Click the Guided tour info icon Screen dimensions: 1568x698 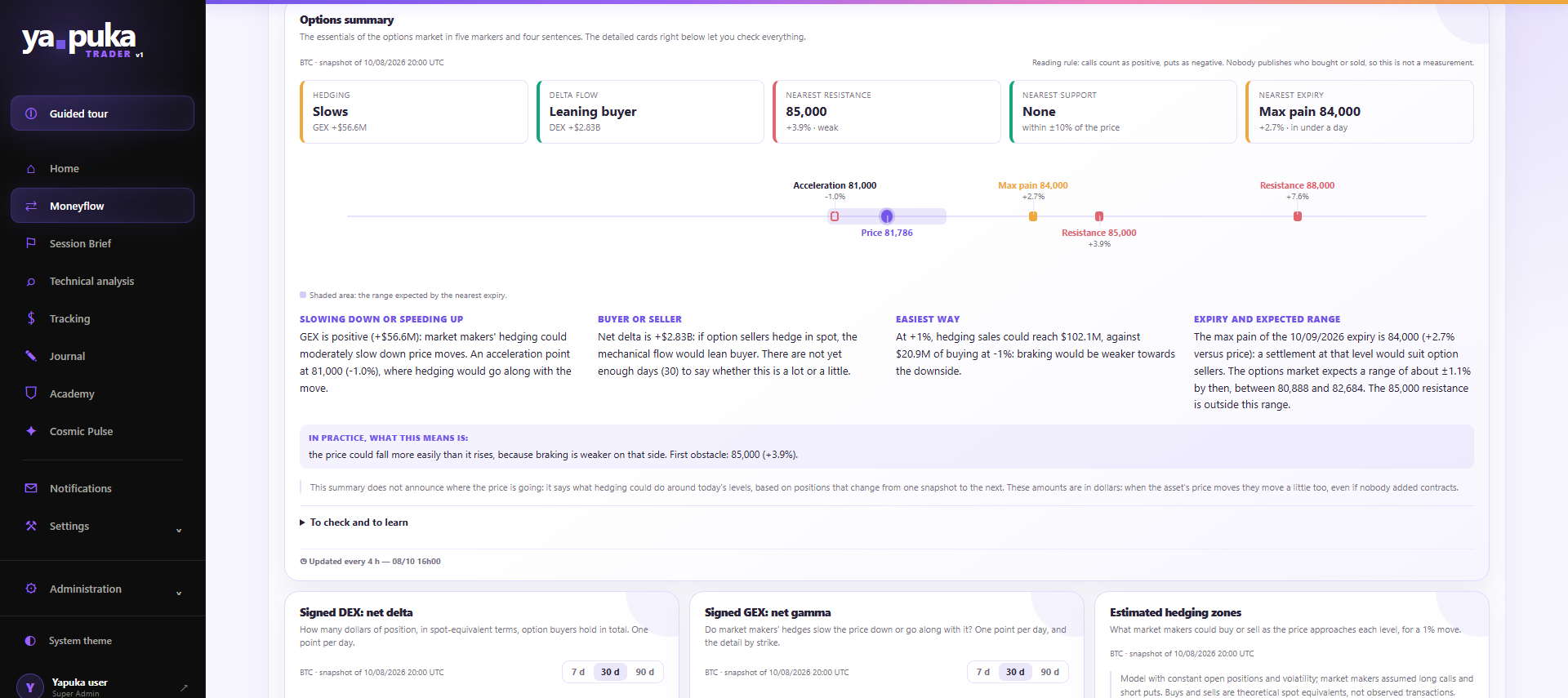pos(31,113)
